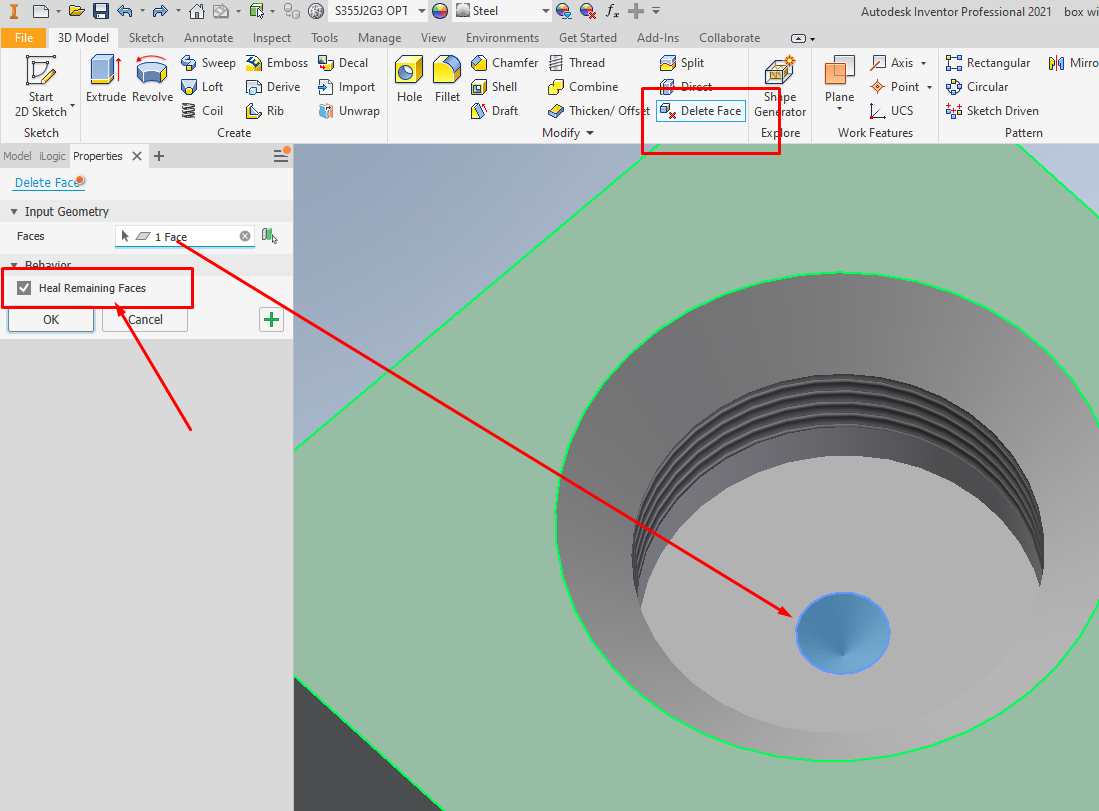Viewport: 1099px width, 811px height.
Task: Start a 2D Sketch
Action: (41, 86)
